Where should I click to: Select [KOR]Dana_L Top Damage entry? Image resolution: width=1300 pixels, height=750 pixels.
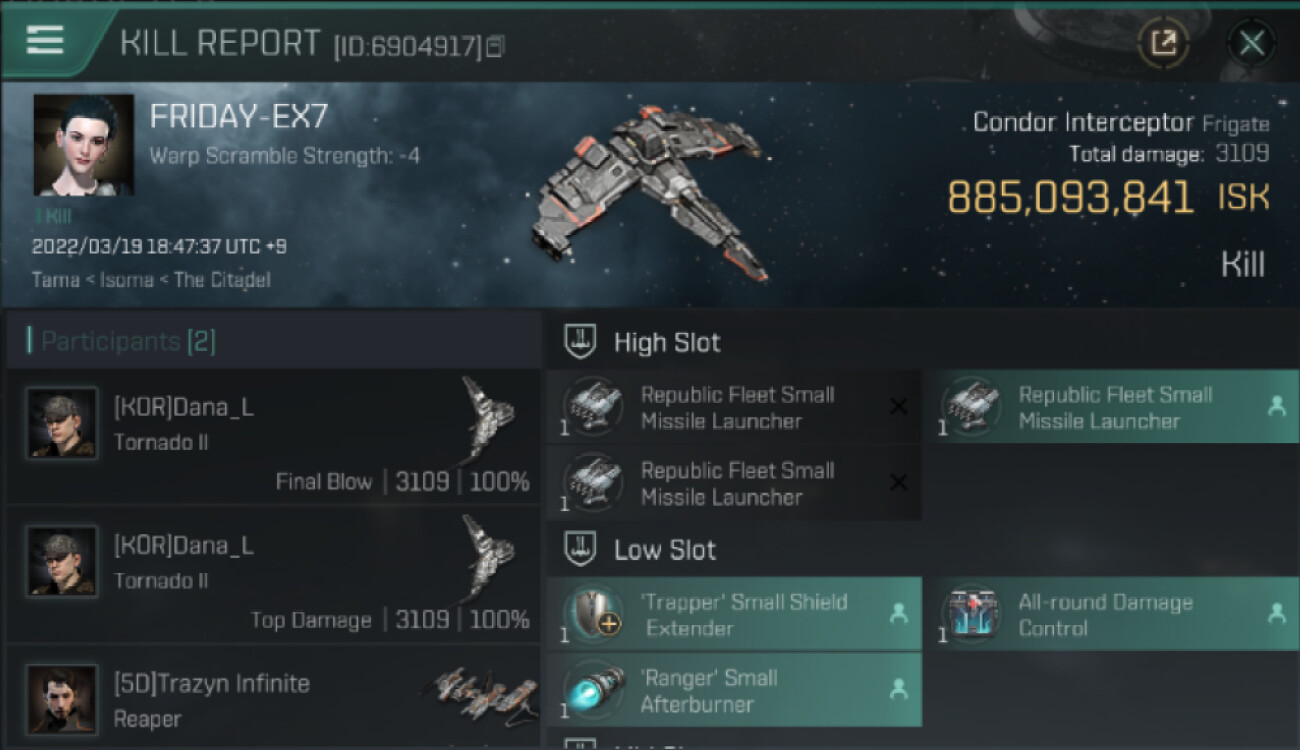coord(273,575)
